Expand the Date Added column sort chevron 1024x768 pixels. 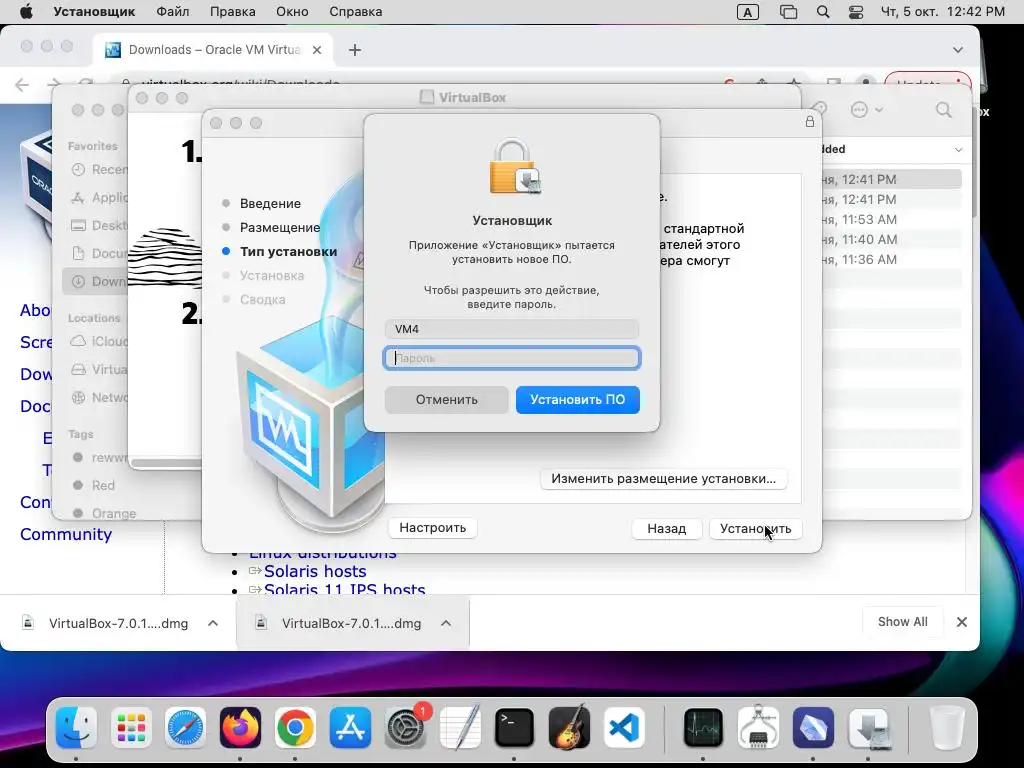(958, 150)
